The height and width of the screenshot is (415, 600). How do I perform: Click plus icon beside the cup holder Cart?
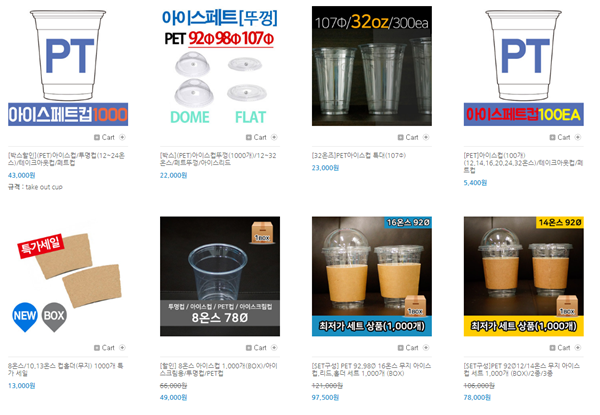[x=122, y=347]
